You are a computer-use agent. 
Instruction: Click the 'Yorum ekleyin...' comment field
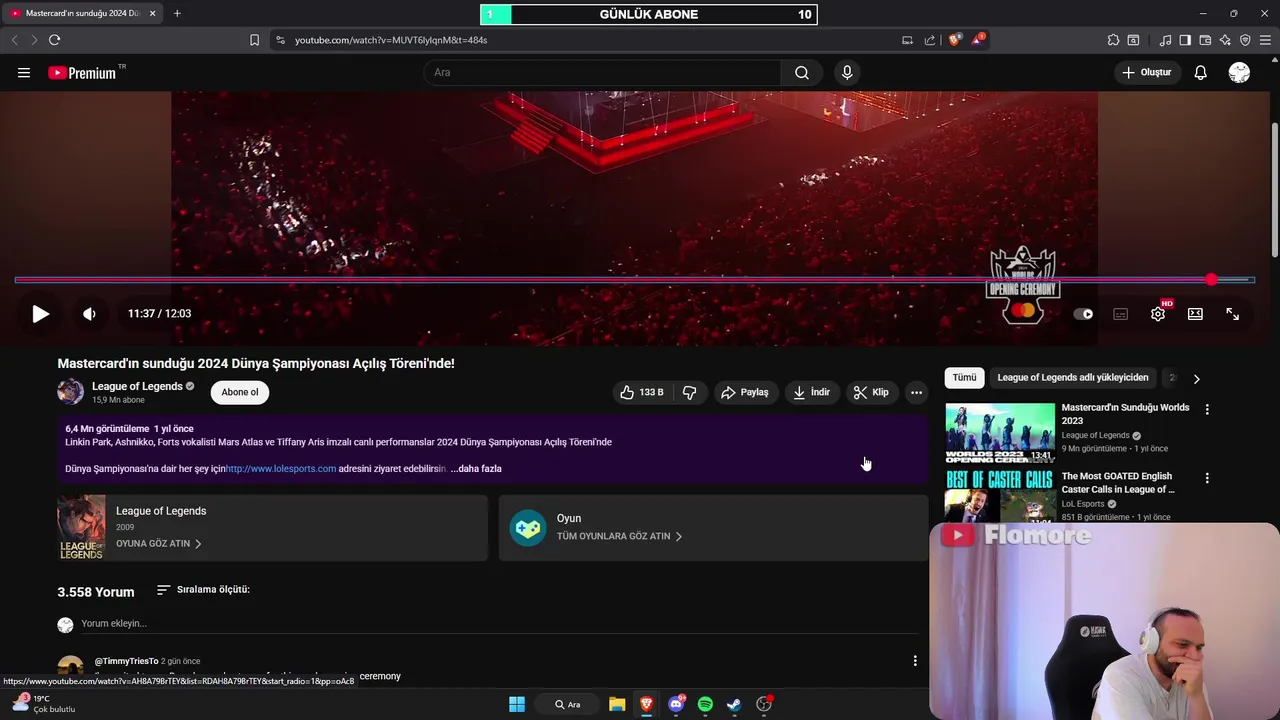[498, 624]
